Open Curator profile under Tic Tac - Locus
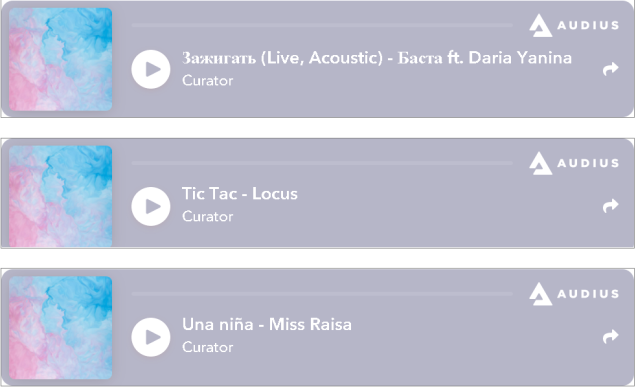Screen dimensions: 636x387 tap(208, 217)
